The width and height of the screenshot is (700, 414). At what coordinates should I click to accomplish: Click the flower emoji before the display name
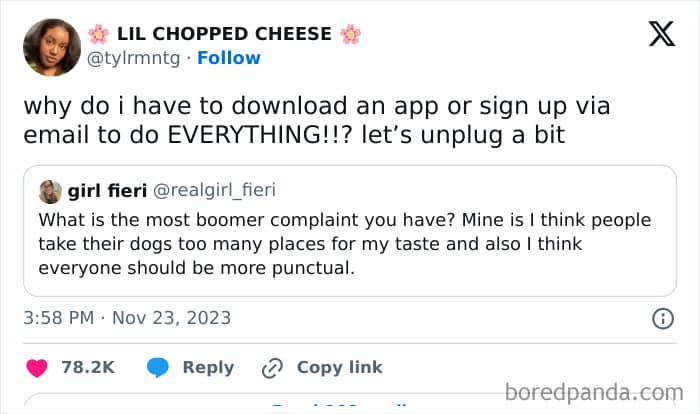(x=98, y=34)
